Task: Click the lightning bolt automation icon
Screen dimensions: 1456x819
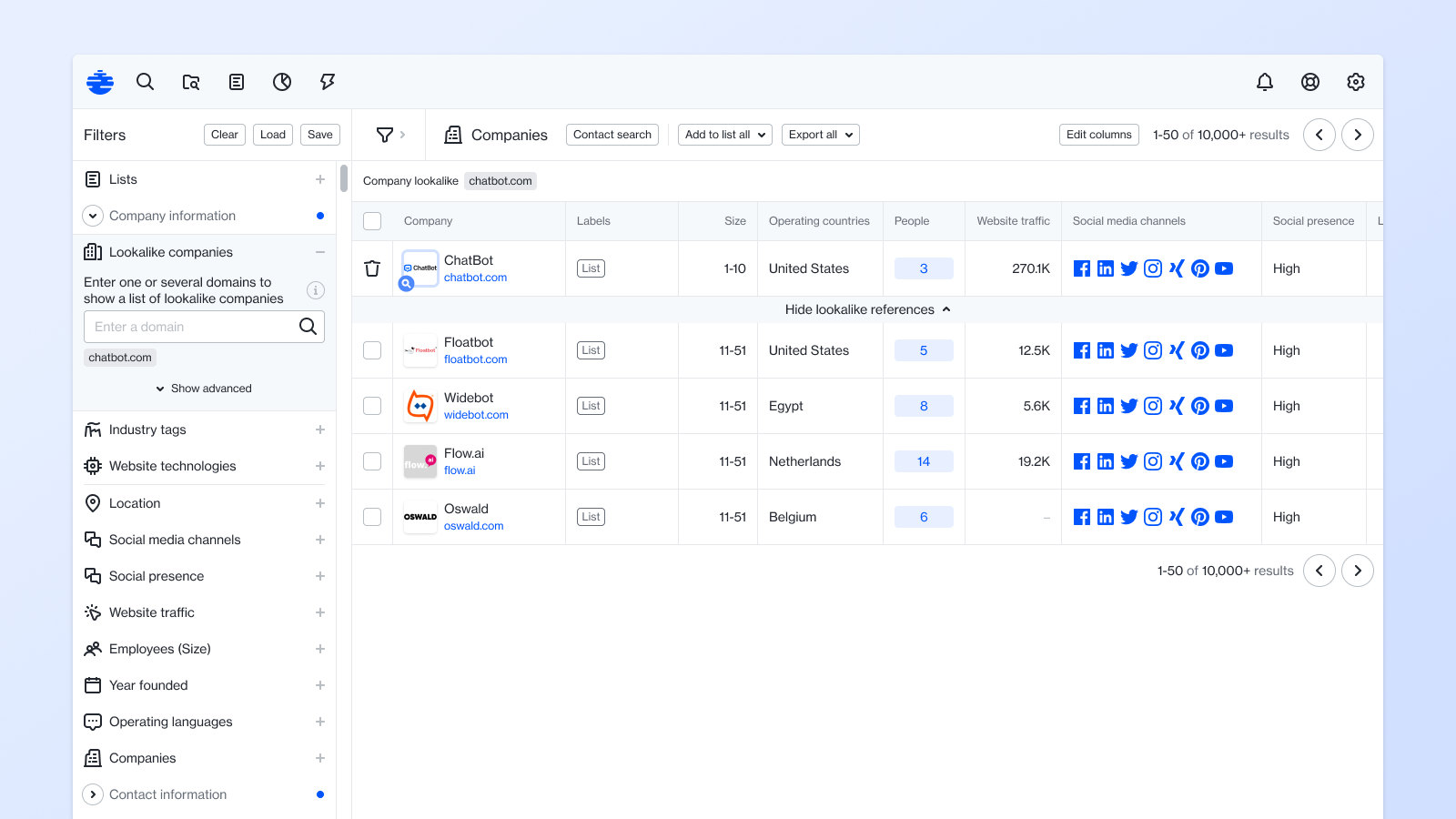Action: coord(328,82)
